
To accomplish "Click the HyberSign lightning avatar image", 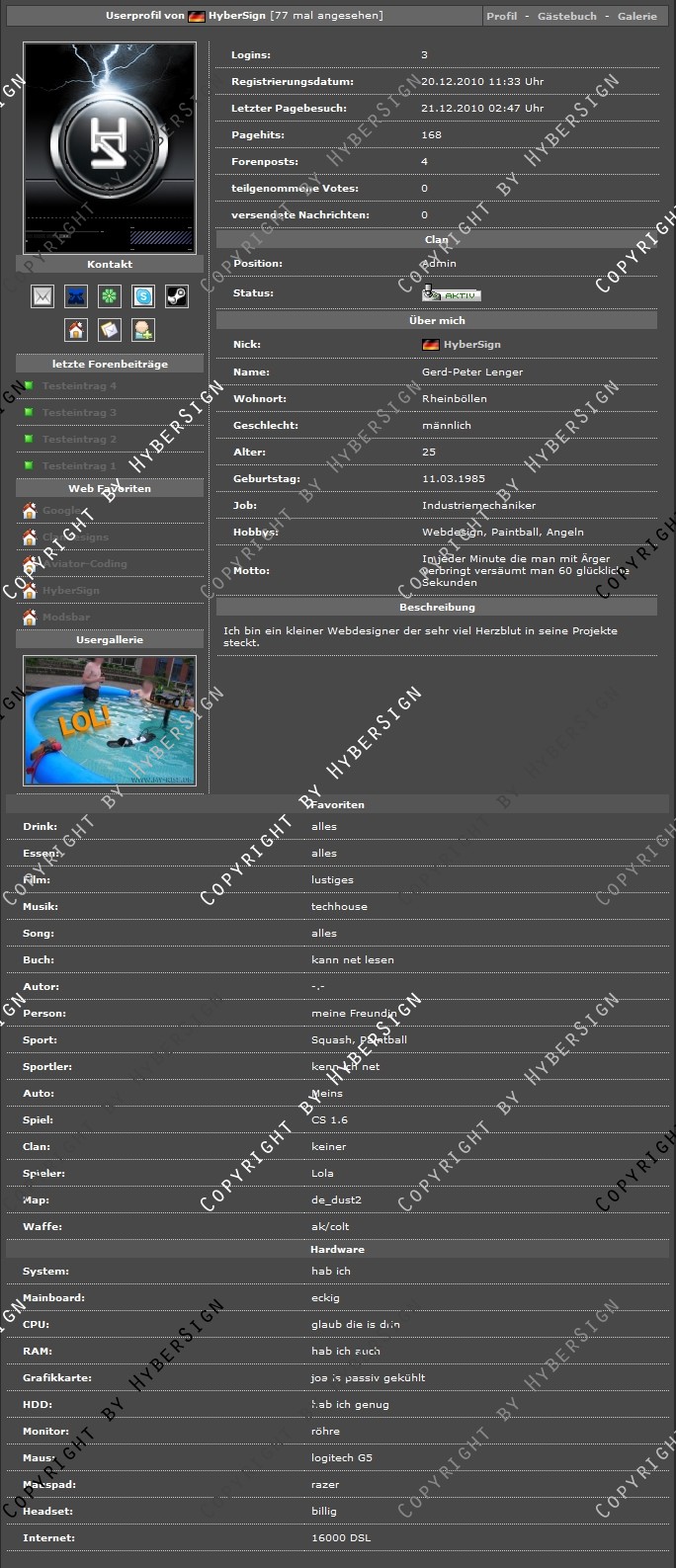I will pos(110,147).
